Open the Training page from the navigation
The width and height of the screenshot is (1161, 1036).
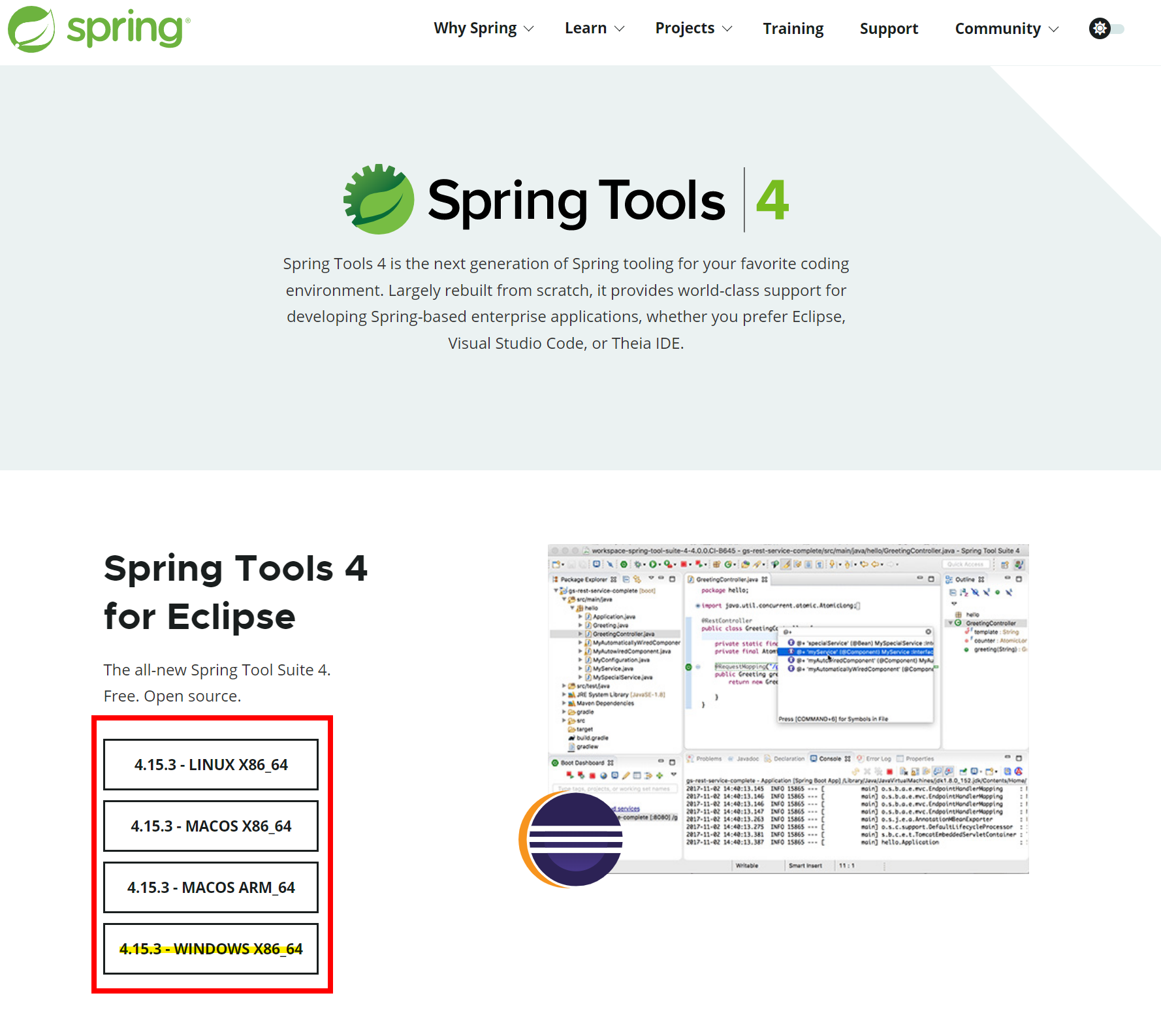pos(793,29)
